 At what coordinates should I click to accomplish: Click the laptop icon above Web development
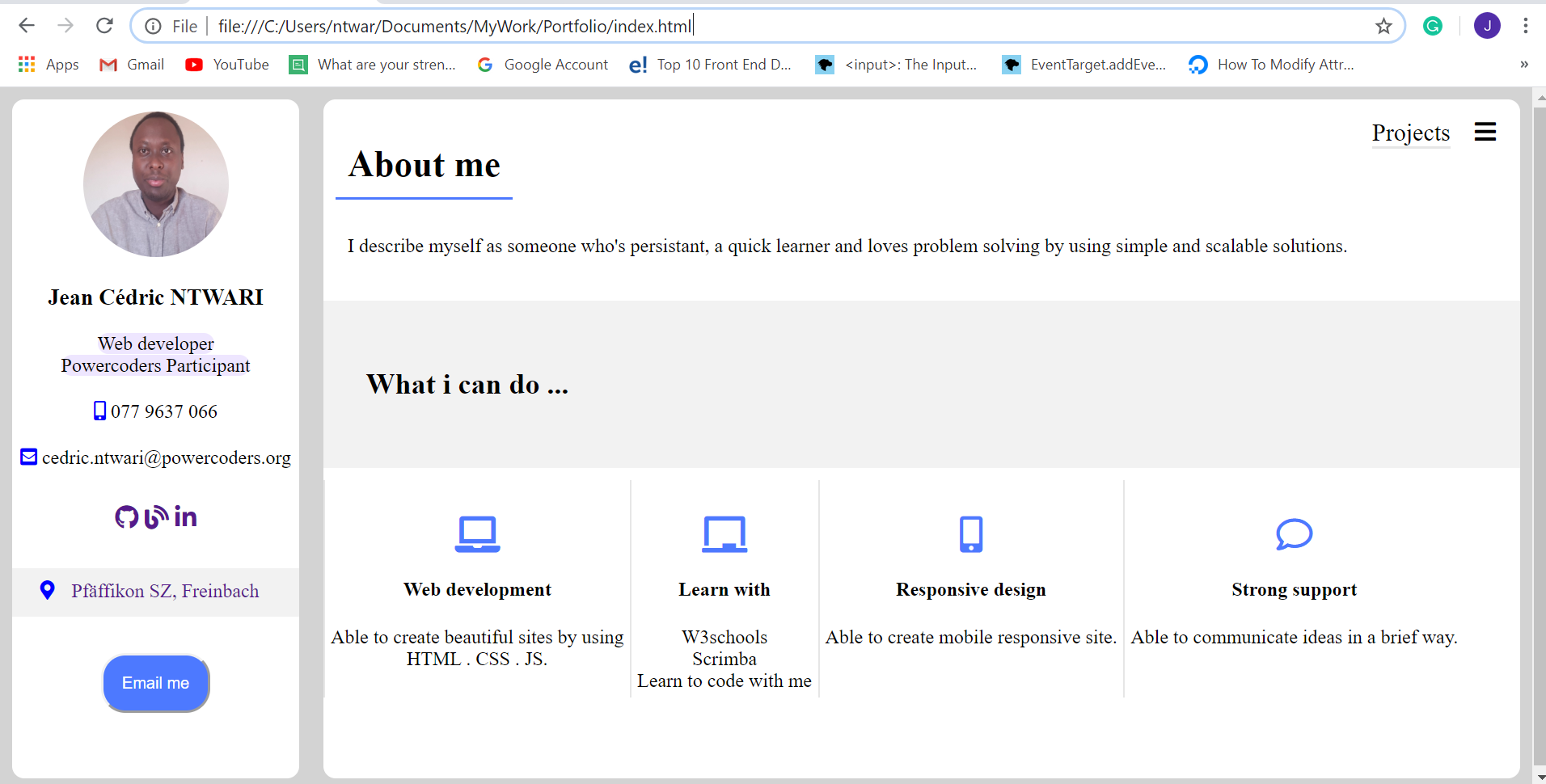tap(477, 534)
